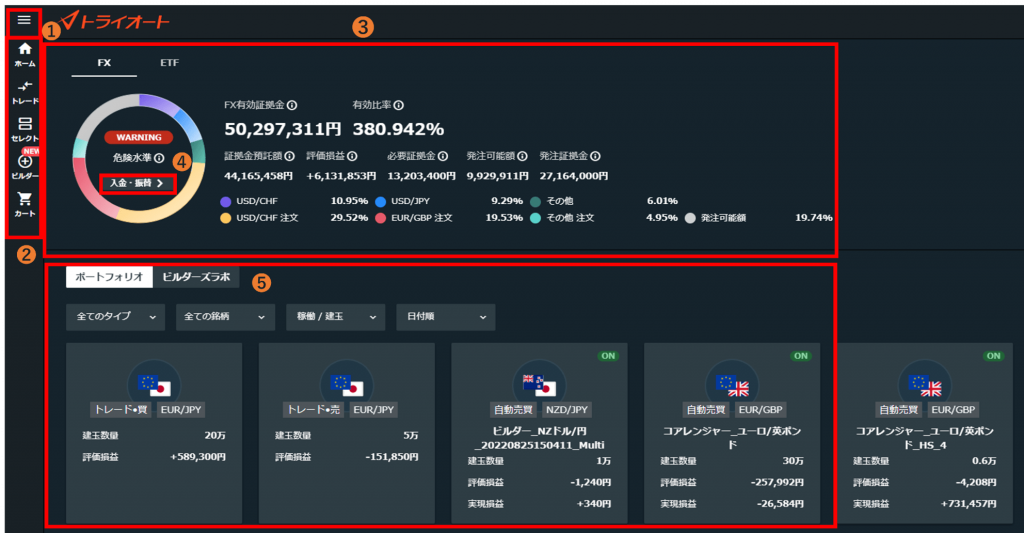Show info for 証拠金預託額
This screenshot has width=1024, height=533.
pyautogui.click(x=289, y=156)
